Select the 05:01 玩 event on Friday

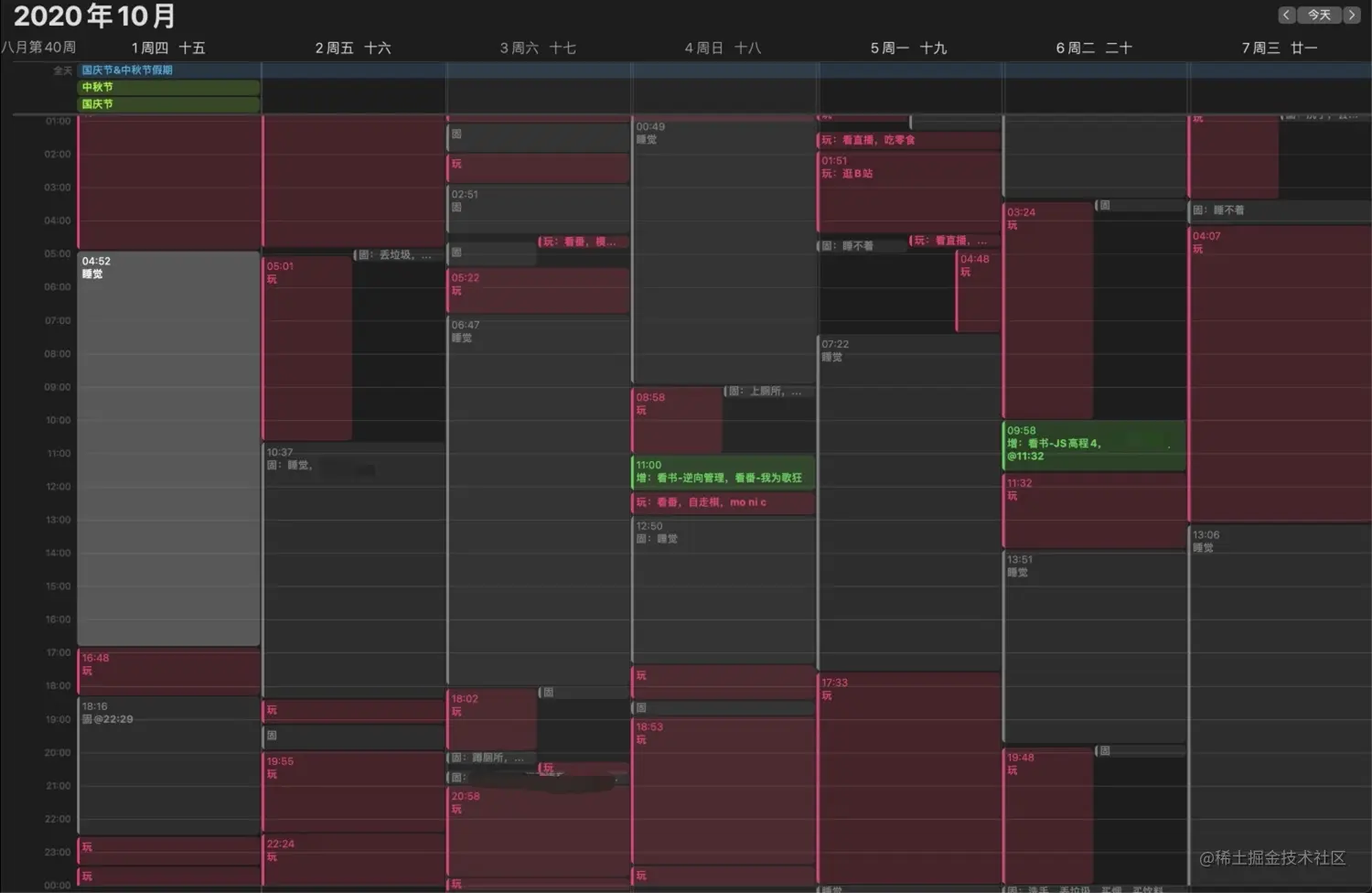click(x=307, y=349)
